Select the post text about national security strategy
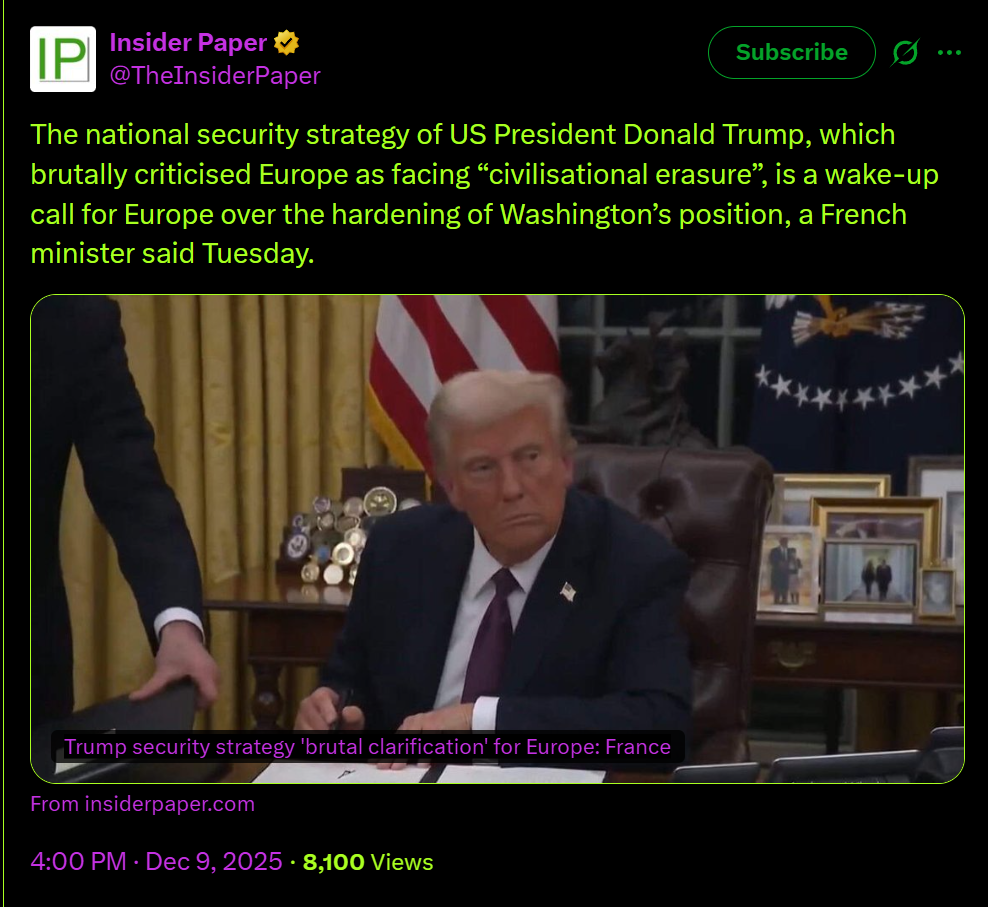The image size is (988, 907). (485, 194)
